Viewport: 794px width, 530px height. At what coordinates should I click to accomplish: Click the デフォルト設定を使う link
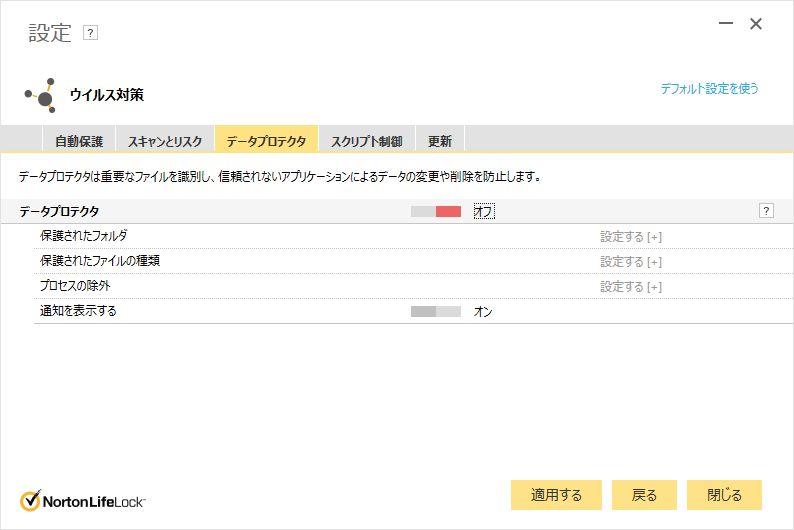click(x=709, y=89)
